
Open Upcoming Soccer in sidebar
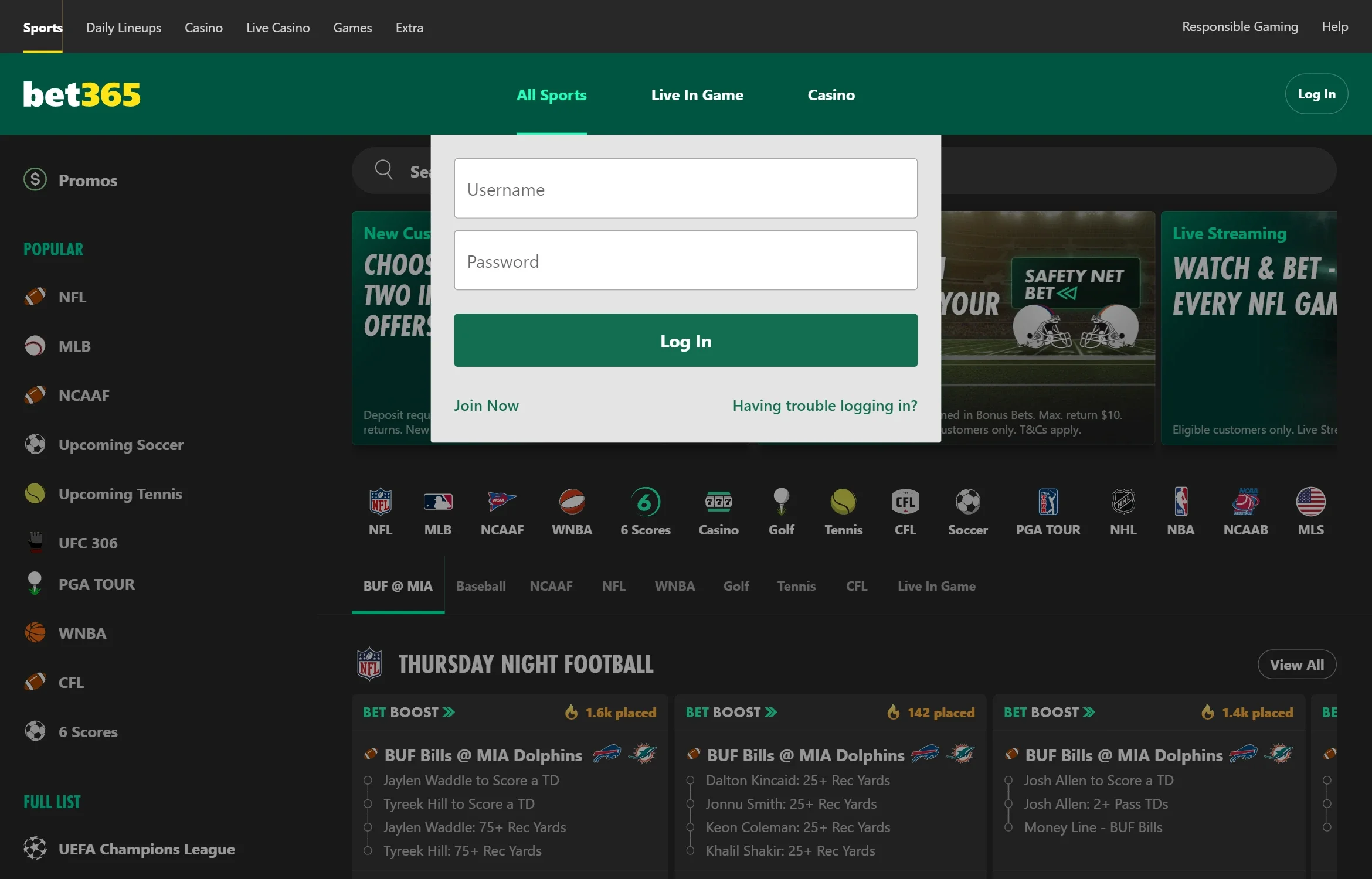point(104,445)
